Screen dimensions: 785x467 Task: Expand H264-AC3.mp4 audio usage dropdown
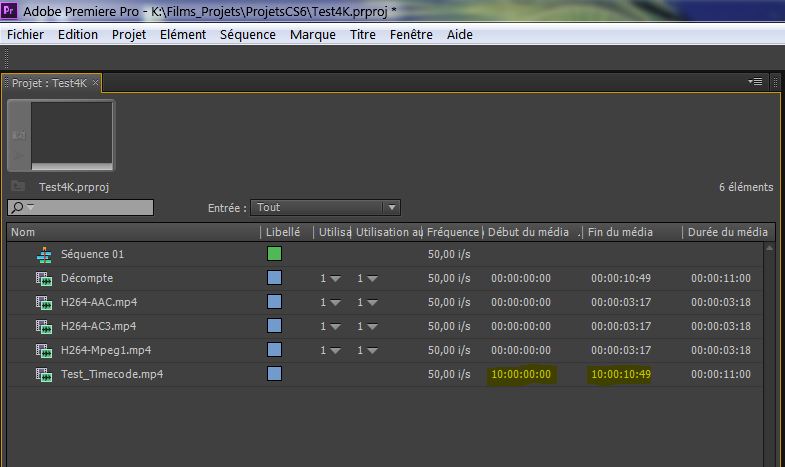[372, 327]
